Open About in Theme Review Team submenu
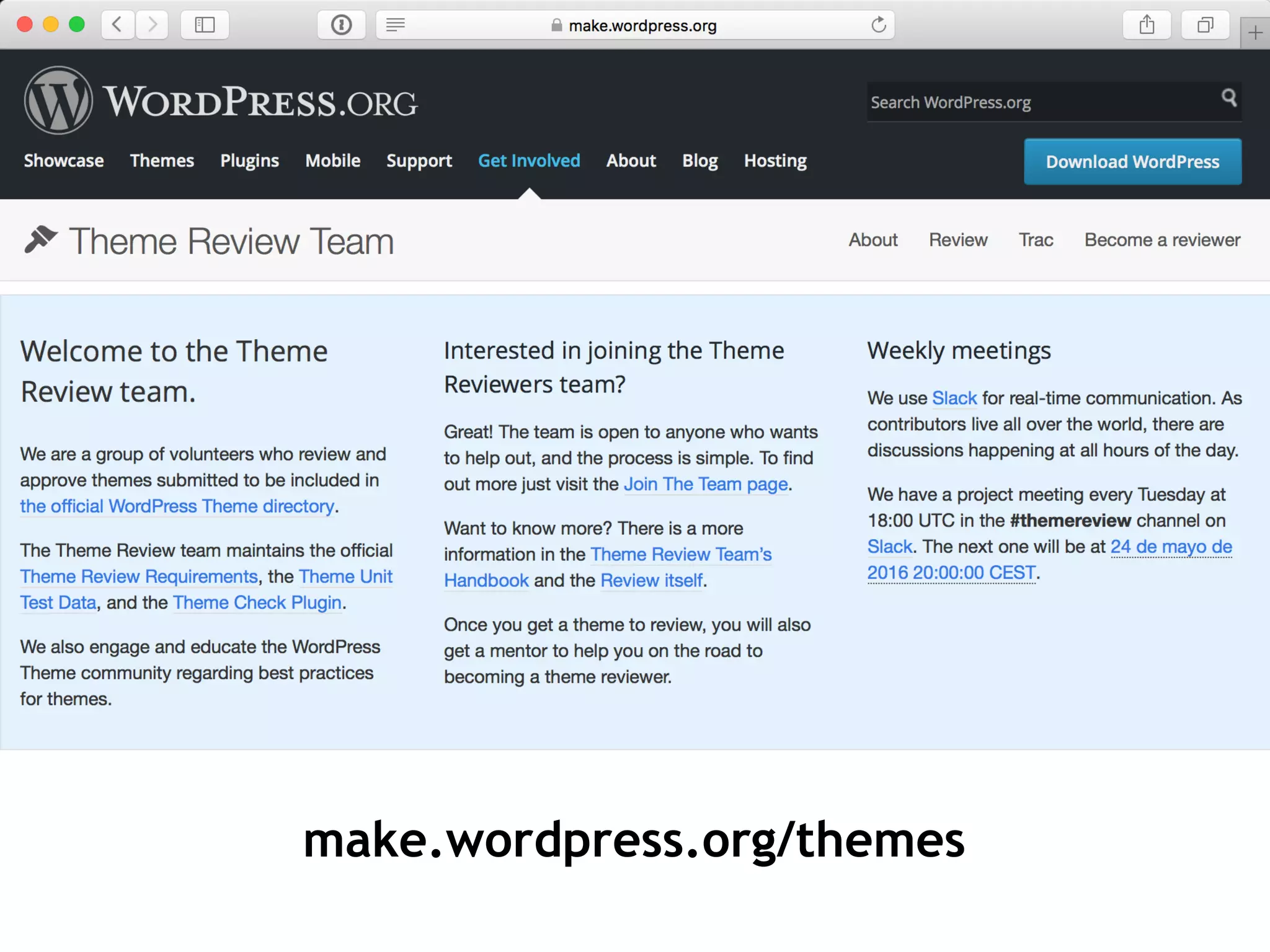 click(x=873, y=240)
